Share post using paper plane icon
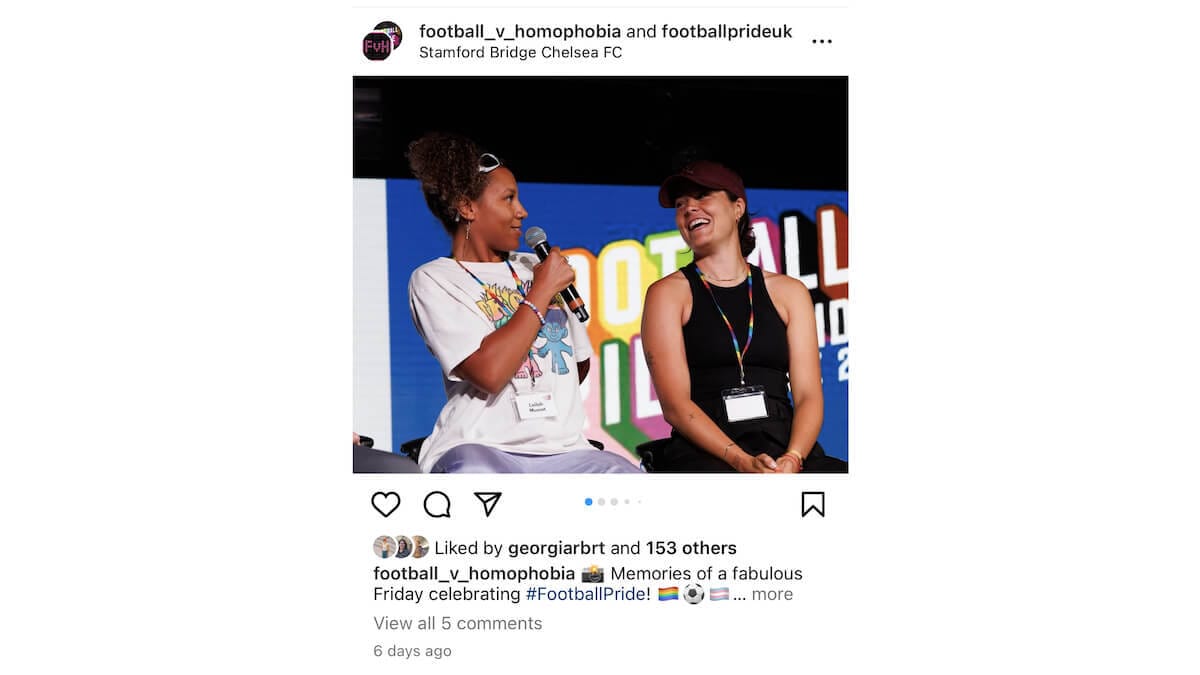 (487, 504)
